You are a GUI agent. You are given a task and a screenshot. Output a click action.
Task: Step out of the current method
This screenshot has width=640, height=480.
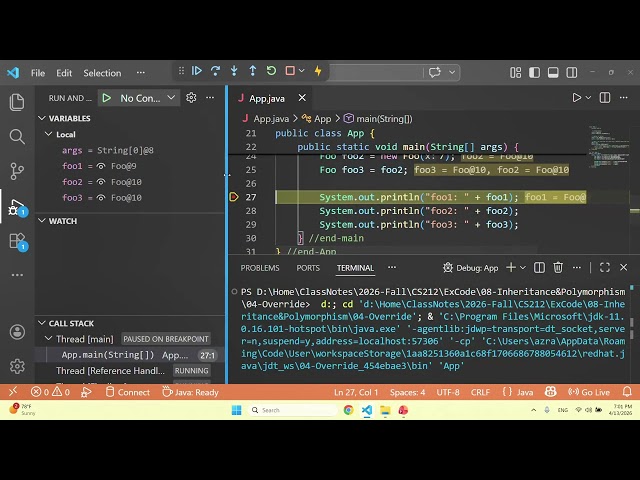pos(253,71)
